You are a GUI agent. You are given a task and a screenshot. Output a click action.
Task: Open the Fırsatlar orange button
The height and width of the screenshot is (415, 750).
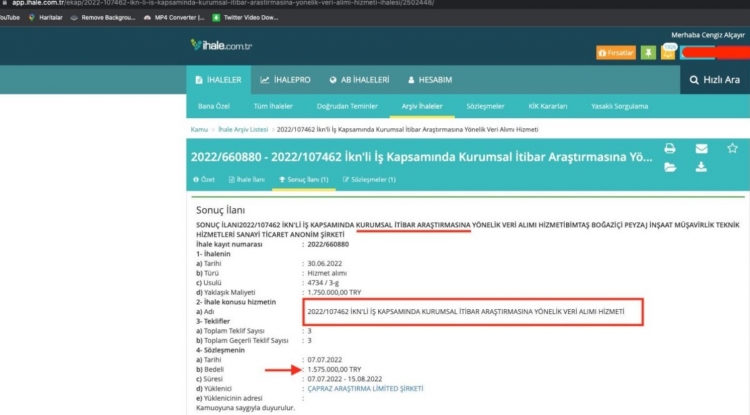(616, 51)
